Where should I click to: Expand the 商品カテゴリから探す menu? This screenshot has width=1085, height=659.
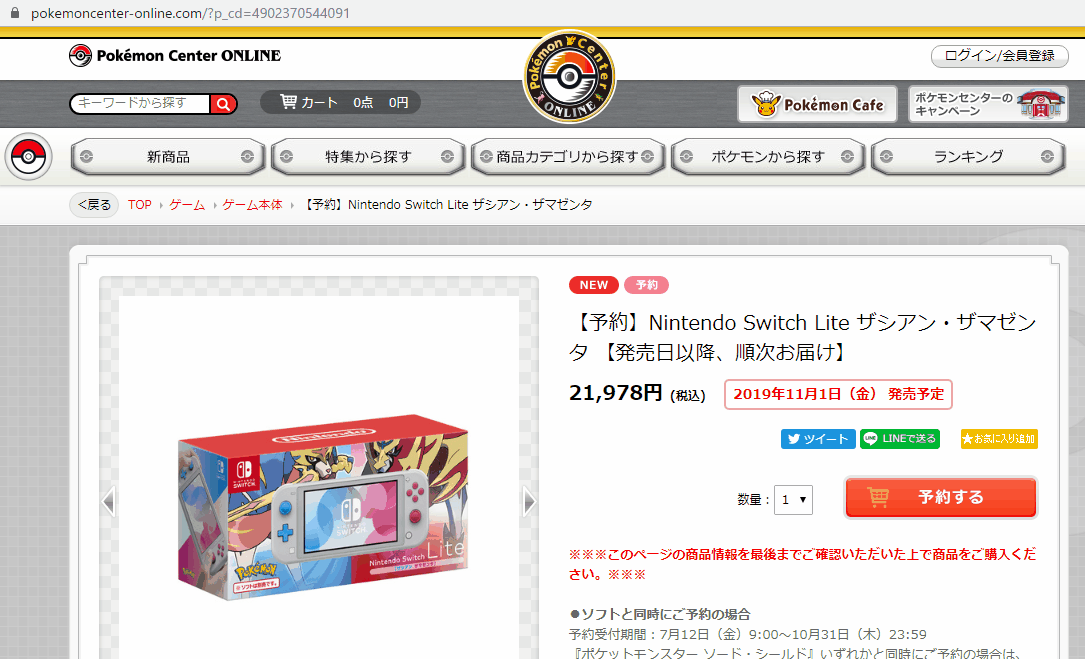tap(567, 157)
